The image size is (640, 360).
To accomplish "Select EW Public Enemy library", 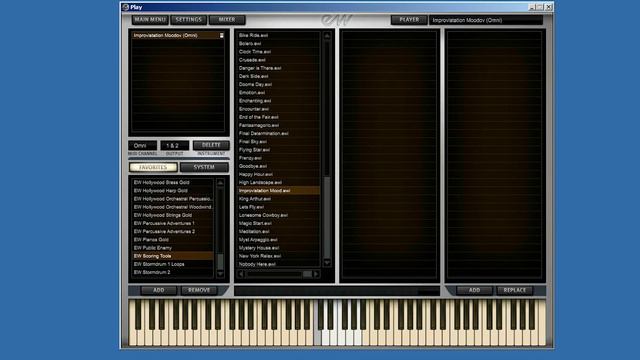I will pos(173,248).
